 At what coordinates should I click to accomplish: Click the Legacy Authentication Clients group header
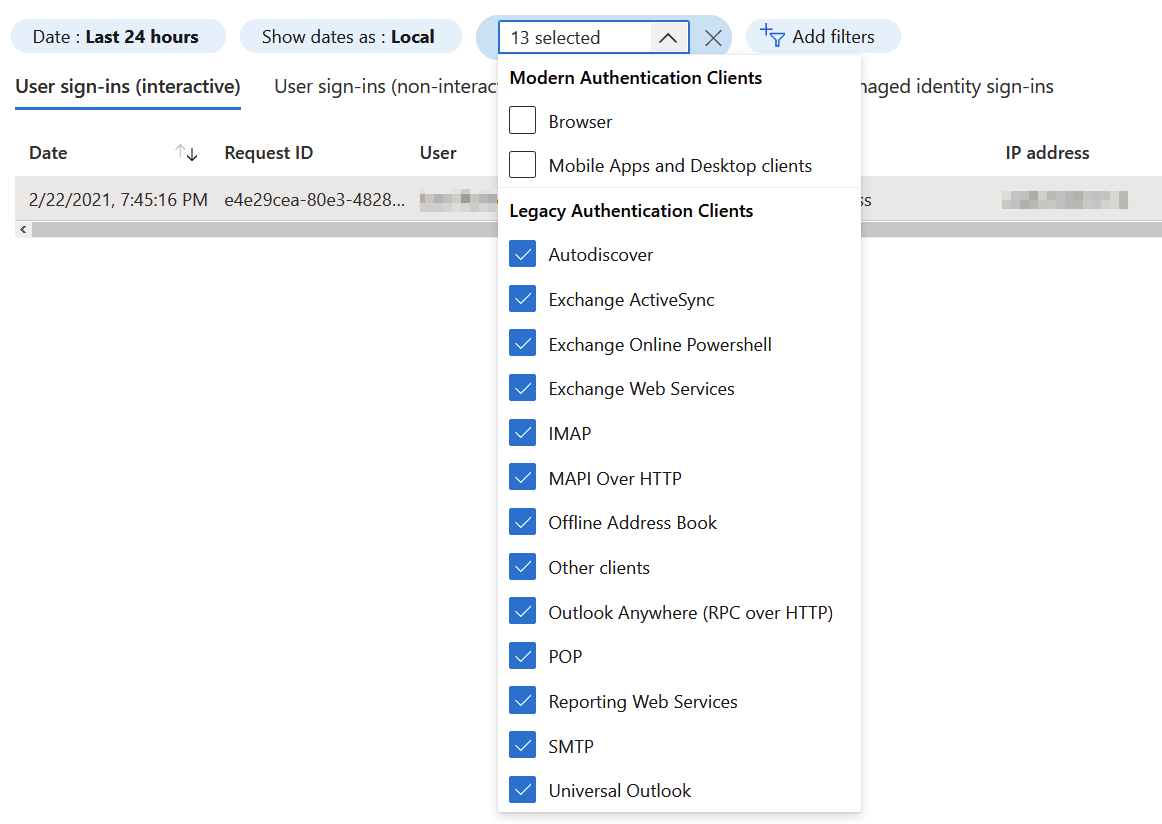[631, 210]
